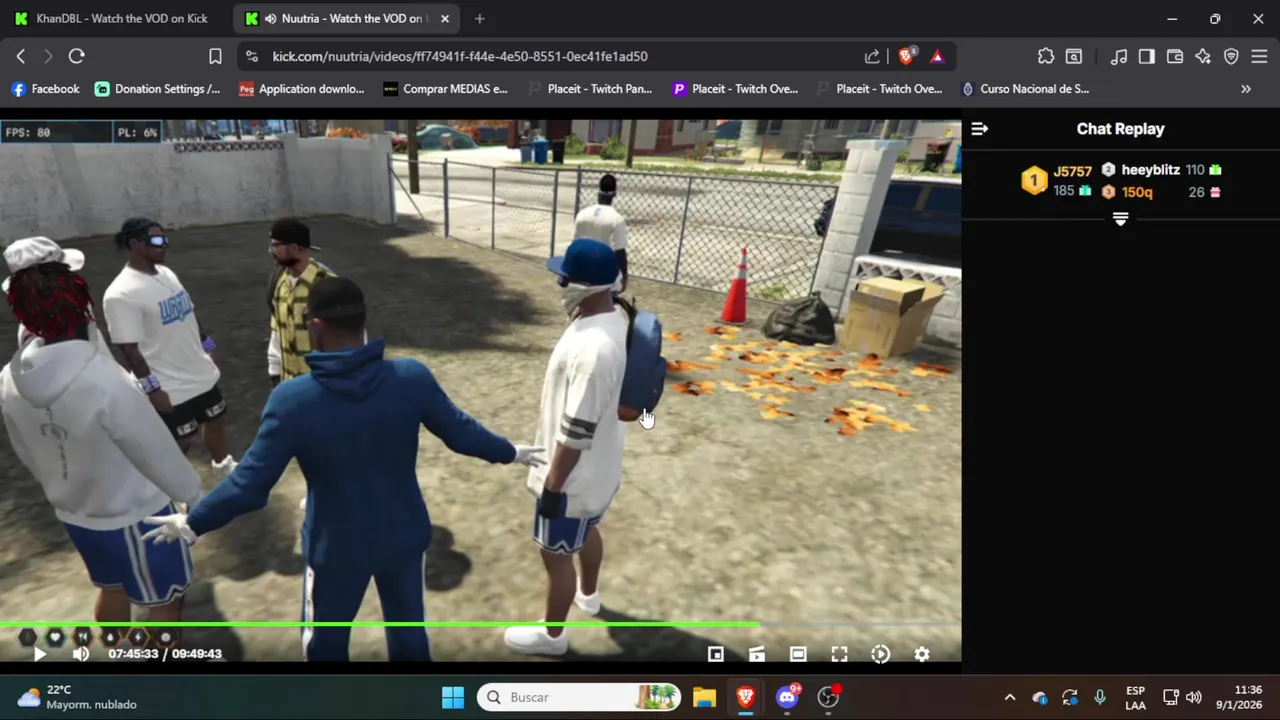Open File Explorer from the taskbar
Screen dimensions: 1280x720
click(x=705, y=697)
